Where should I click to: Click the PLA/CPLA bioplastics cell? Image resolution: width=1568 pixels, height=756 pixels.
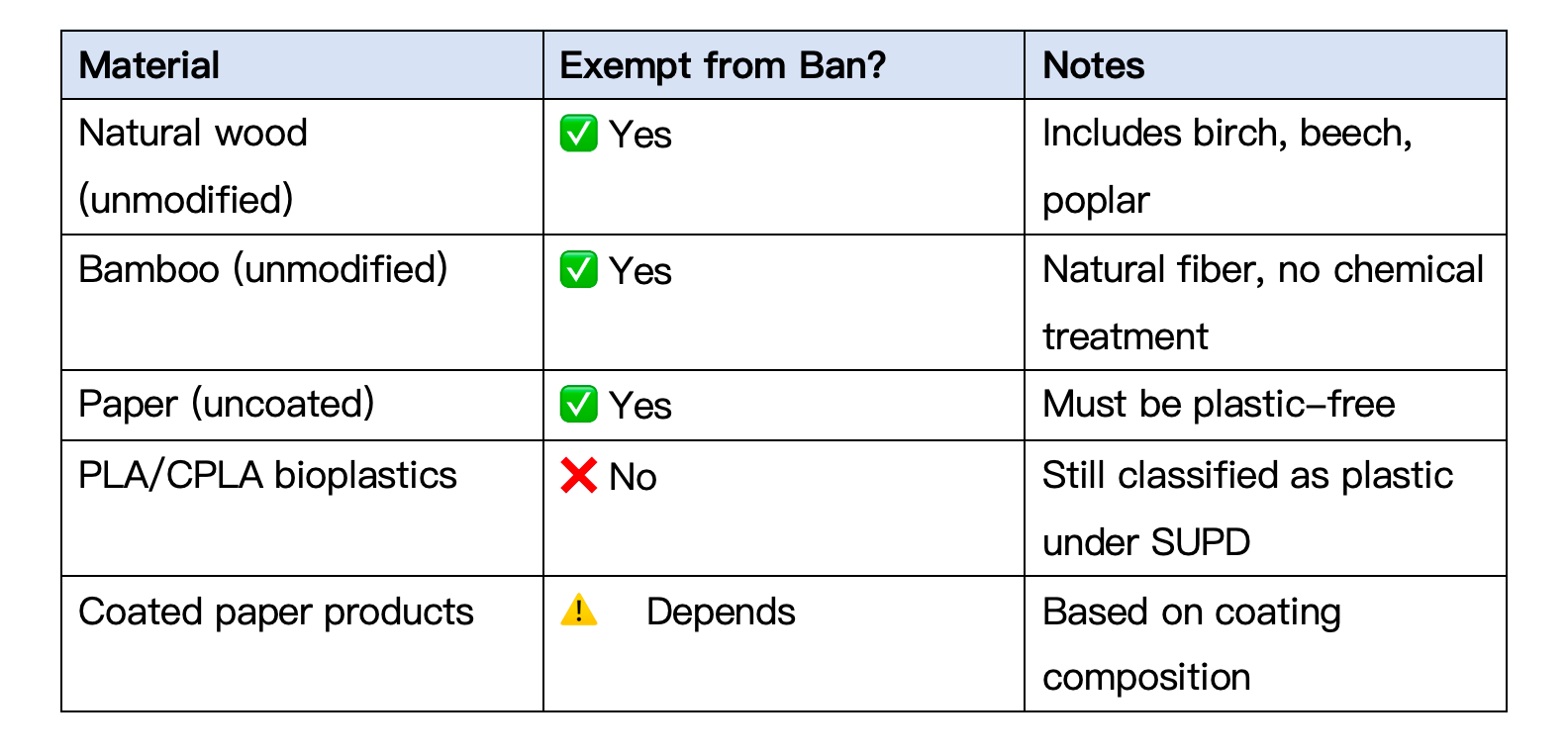pyautogui.click(x=267, y=475)
